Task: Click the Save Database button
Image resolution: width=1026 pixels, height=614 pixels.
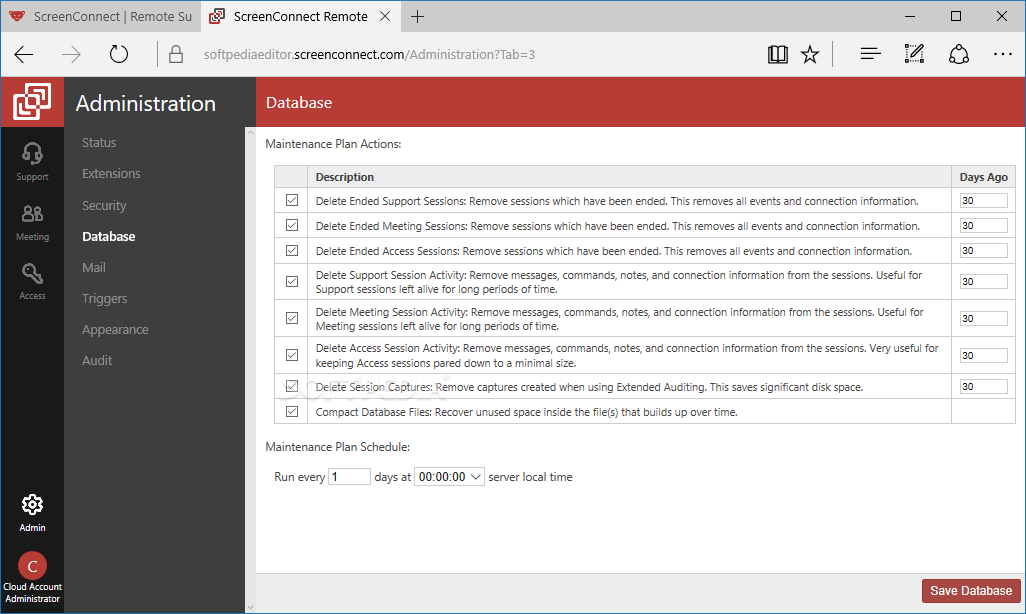Action: pyautogui.click(x=971, y=590)
